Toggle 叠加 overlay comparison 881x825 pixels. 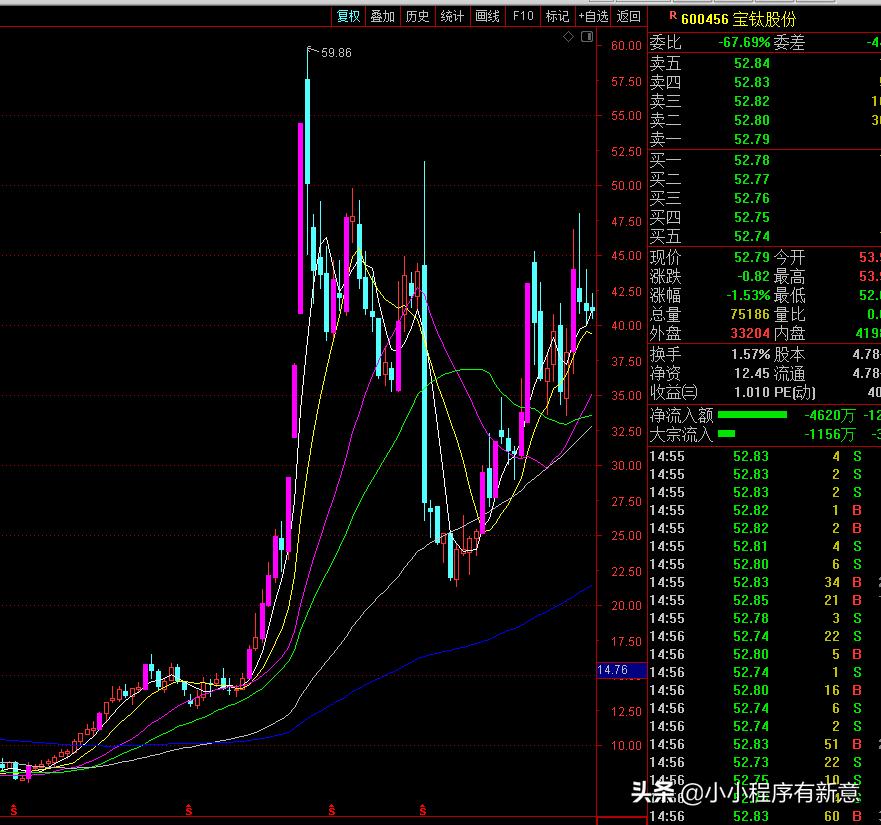point(382,15)
